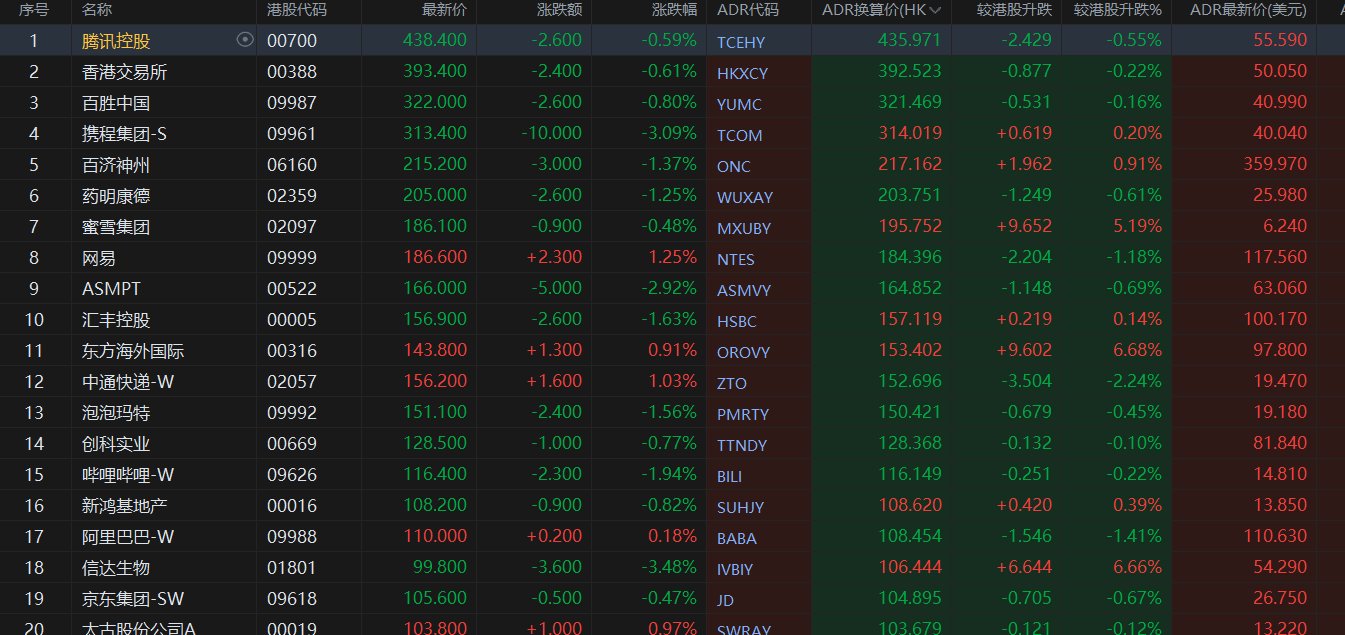The image size is (1345, 635).
Task: Click the IVBIY ADR code
Action: point(736,569)
